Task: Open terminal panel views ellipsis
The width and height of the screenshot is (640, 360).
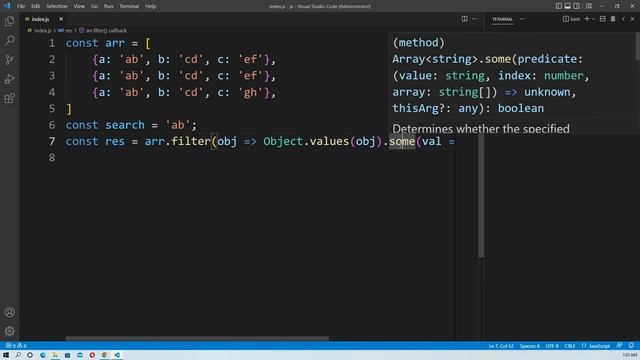Action: tap(522, 19)
